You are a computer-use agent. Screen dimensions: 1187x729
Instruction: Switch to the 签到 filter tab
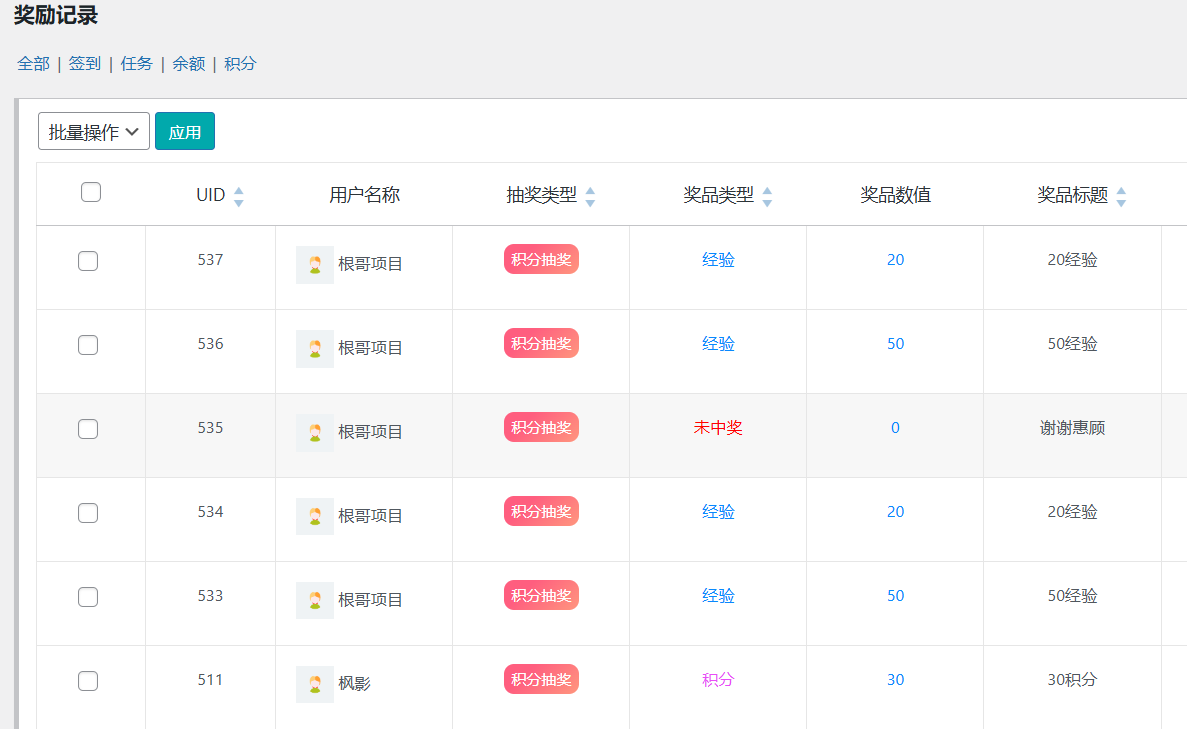tap(85, 64)
